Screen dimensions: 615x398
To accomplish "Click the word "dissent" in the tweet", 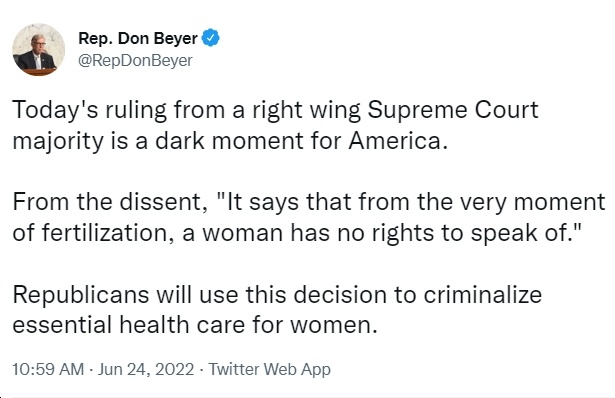I will [x=160, y=202].
